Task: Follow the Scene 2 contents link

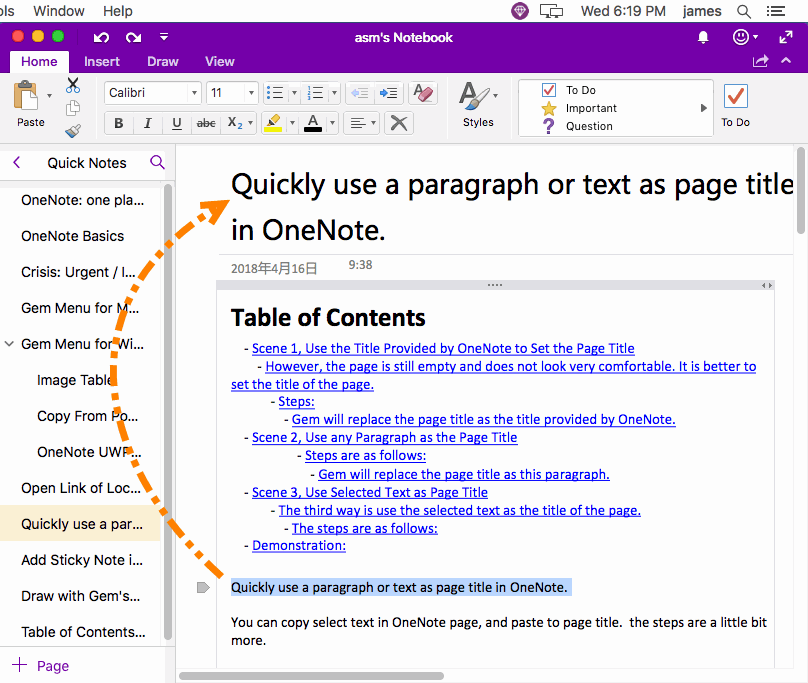Action: [x=384, y=438]
